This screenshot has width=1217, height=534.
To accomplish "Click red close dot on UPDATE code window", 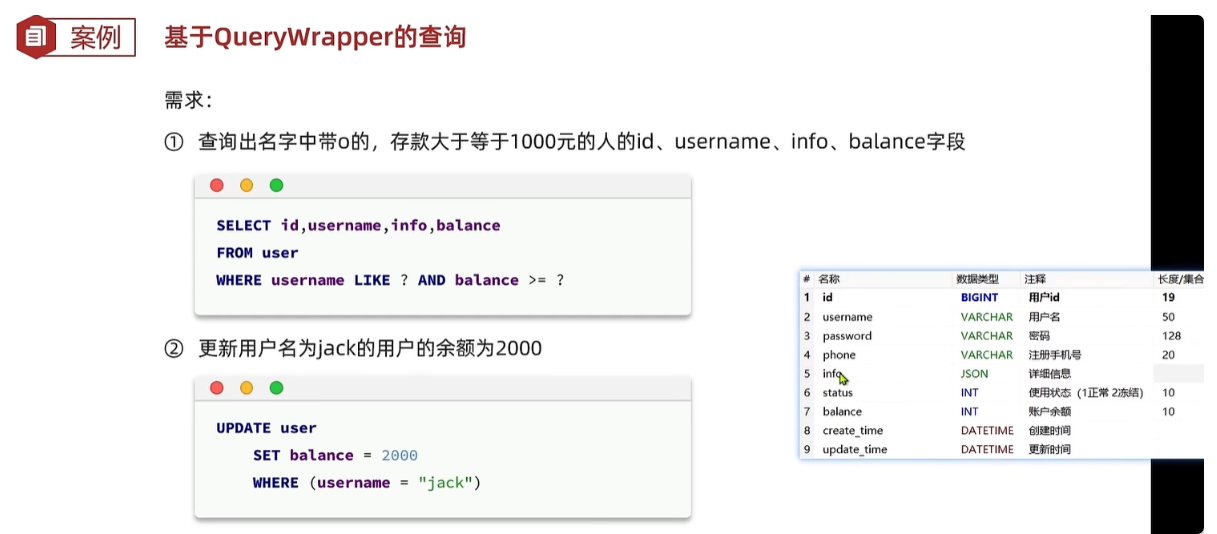I will [x=217, y=388].
